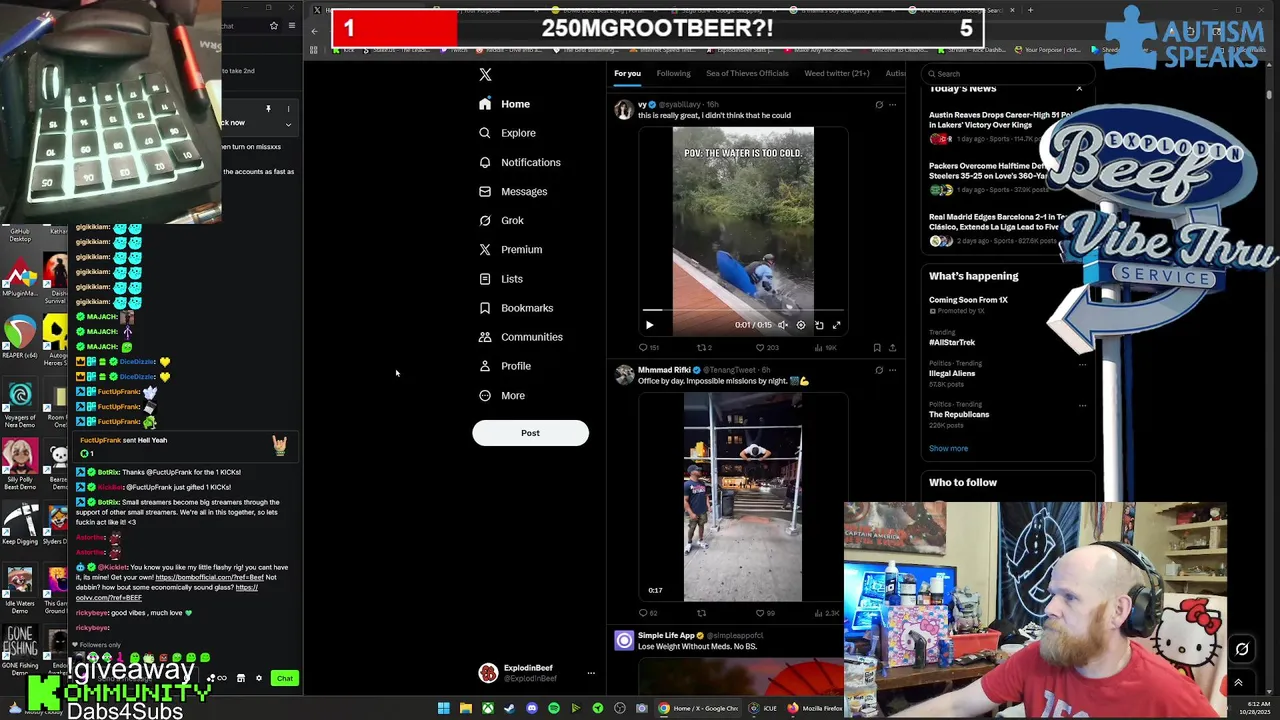Share the vy post
The height and width of the screenshot is (720, 1280).
(x=892, y=348)
